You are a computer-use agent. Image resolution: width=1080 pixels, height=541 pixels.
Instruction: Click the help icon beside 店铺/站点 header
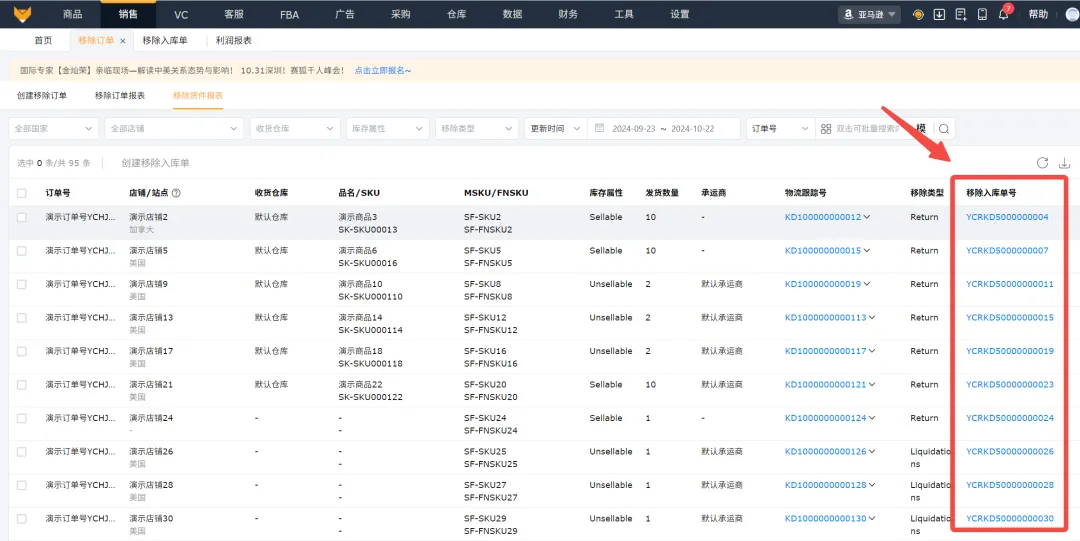[176, 193]
